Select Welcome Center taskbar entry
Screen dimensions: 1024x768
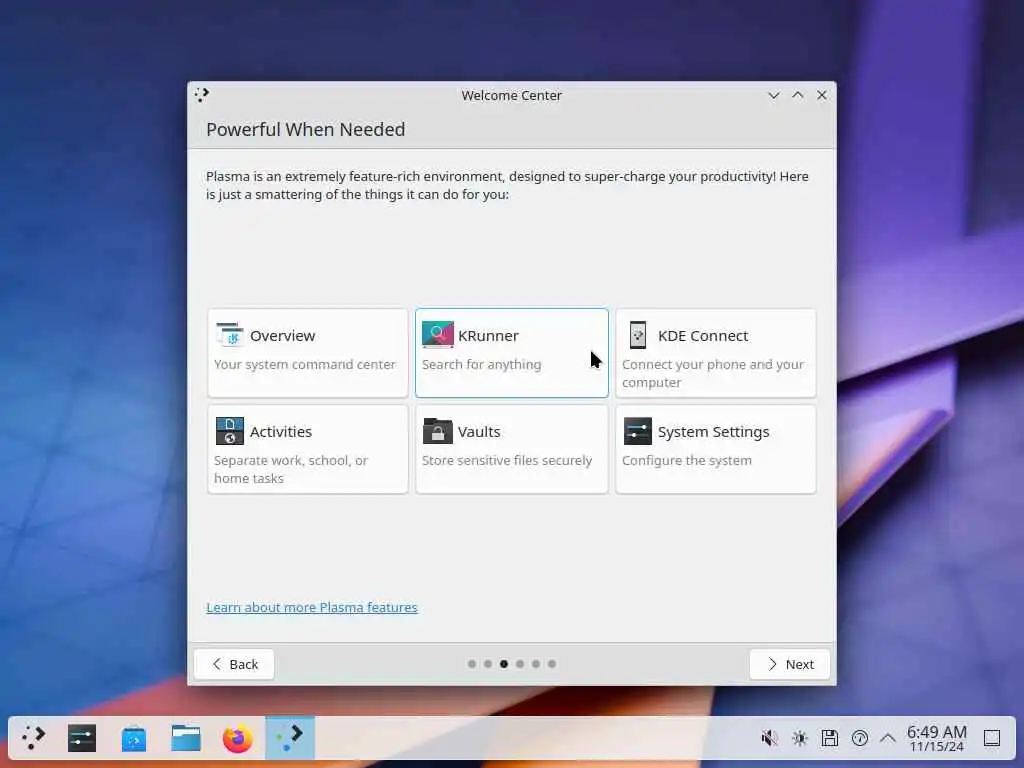pos(290,738)
